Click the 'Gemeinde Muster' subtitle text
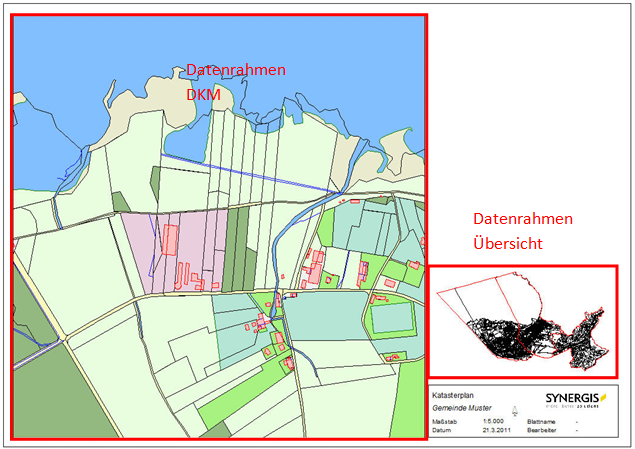 (x=462, y=408)
